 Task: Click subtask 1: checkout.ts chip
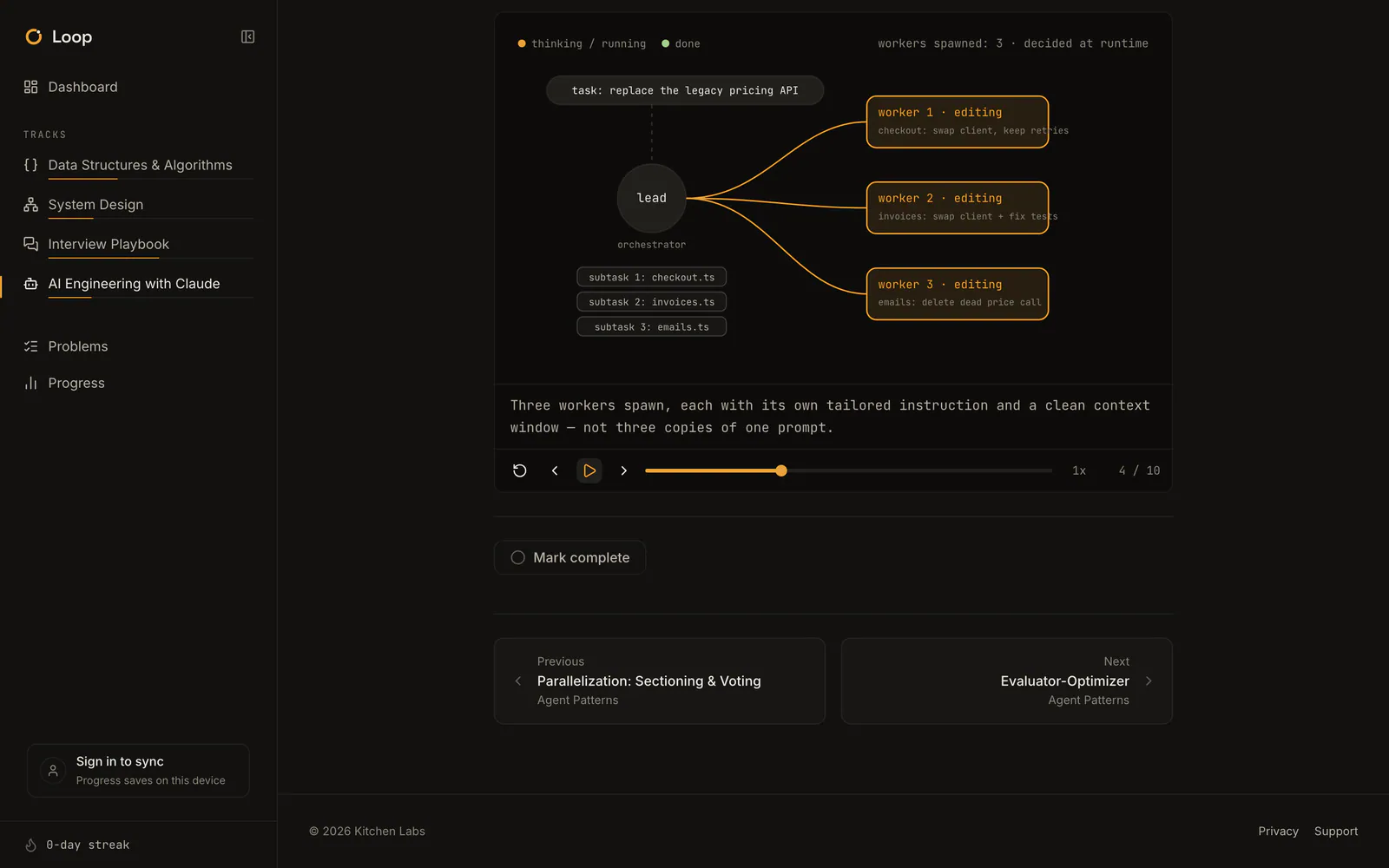(652, 277)
